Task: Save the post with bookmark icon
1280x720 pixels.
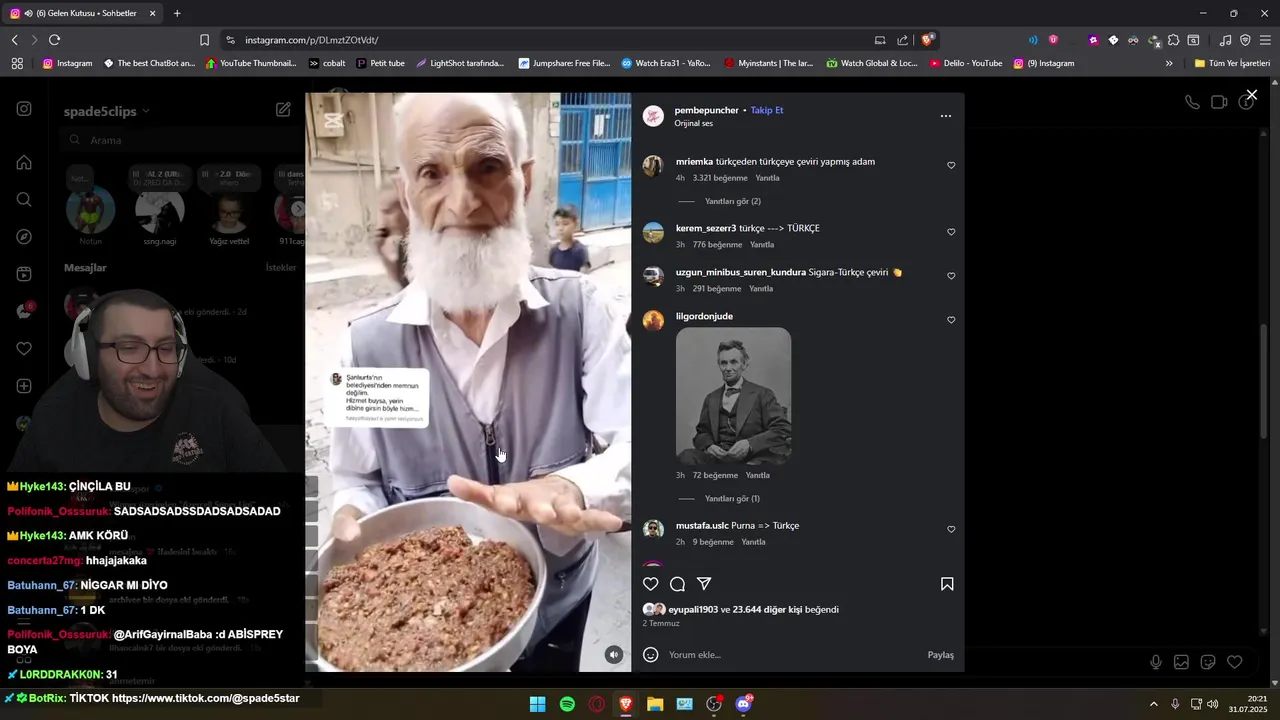Action: pyautogui.click(x=946, y=584)
